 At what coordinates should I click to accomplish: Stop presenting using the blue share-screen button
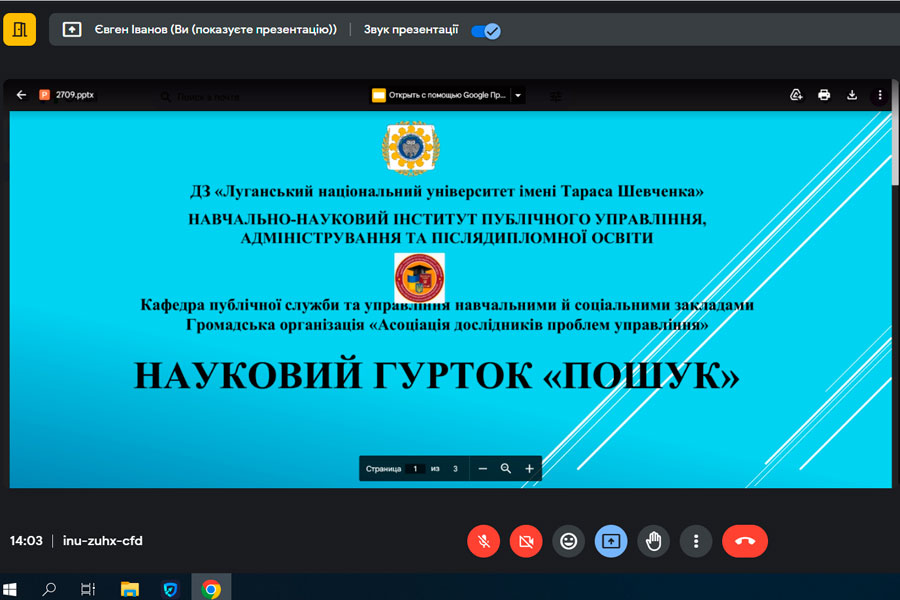[611, 541]
